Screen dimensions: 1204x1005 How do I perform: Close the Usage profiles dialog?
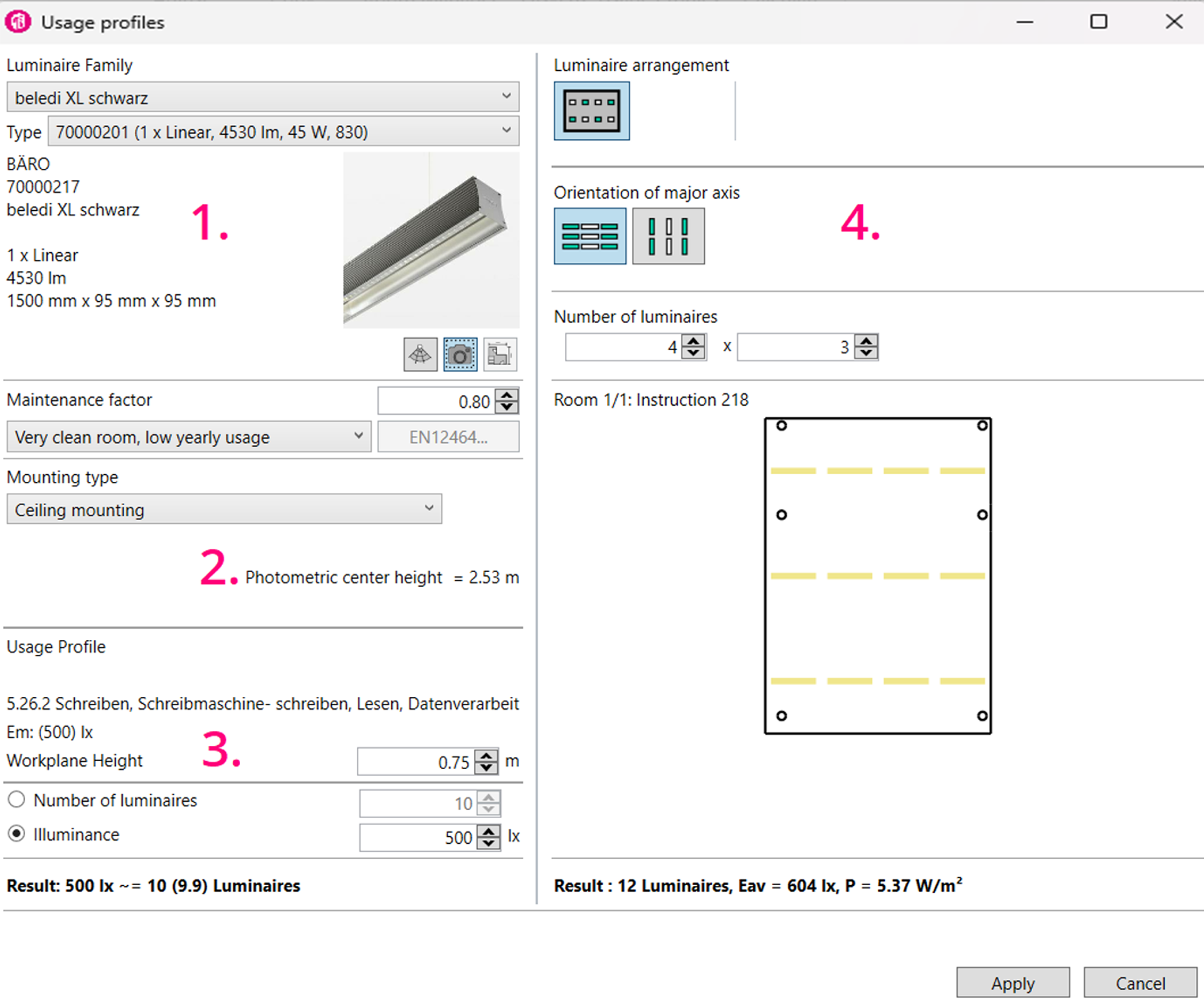pos(1174,22)
